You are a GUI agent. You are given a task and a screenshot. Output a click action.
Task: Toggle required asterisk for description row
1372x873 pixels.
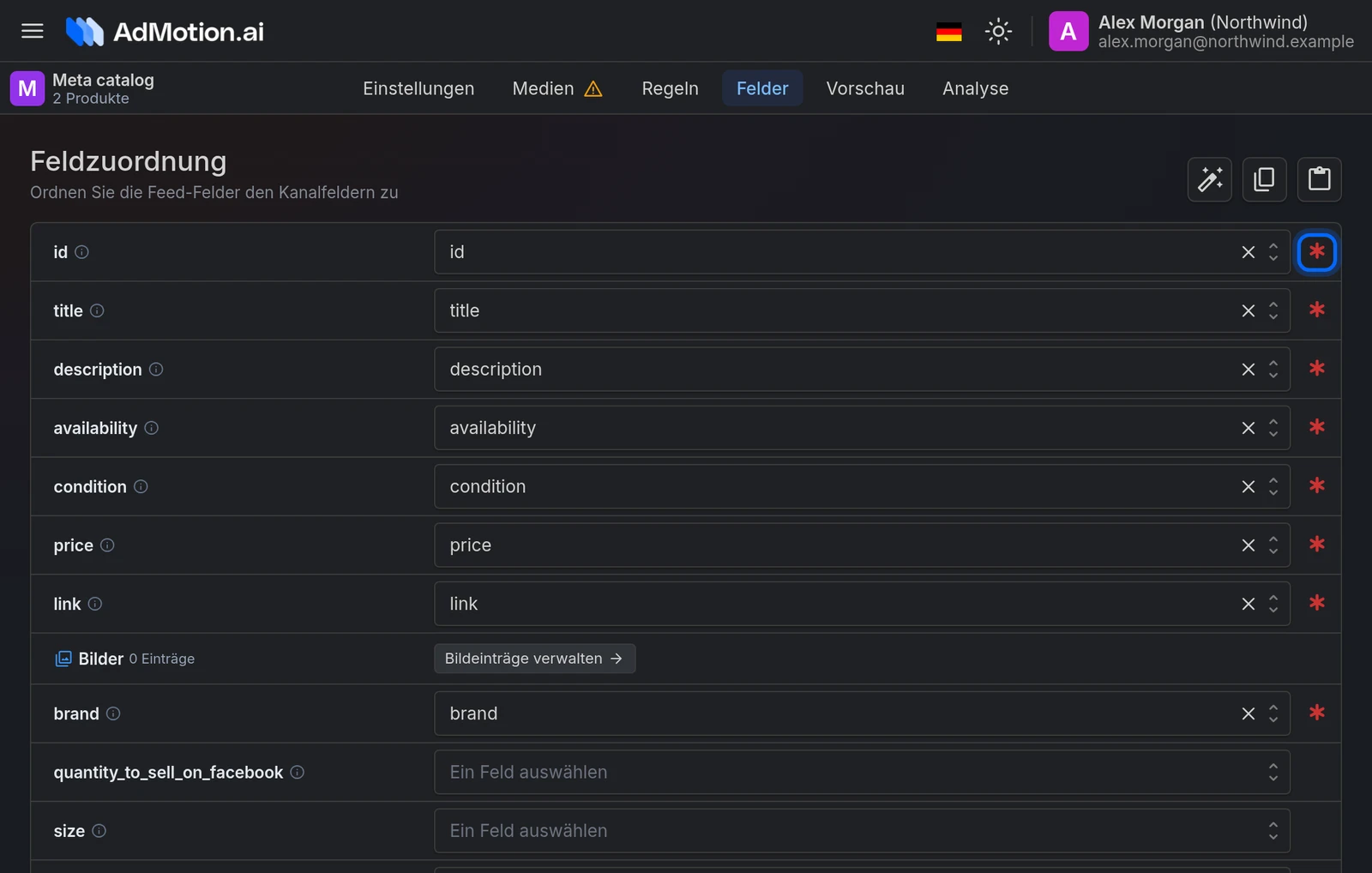pyautogui.click(x=1317, y=369)
